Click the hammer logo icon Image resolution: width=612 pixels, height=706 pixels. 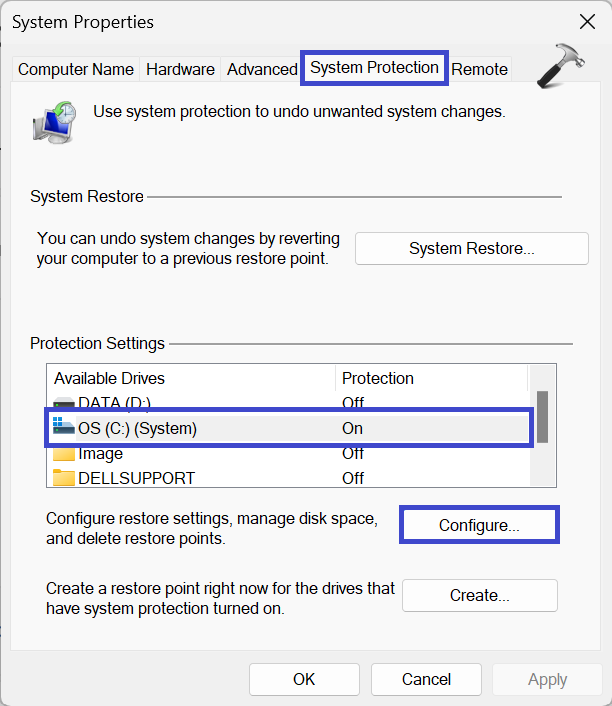click(560, 67)
